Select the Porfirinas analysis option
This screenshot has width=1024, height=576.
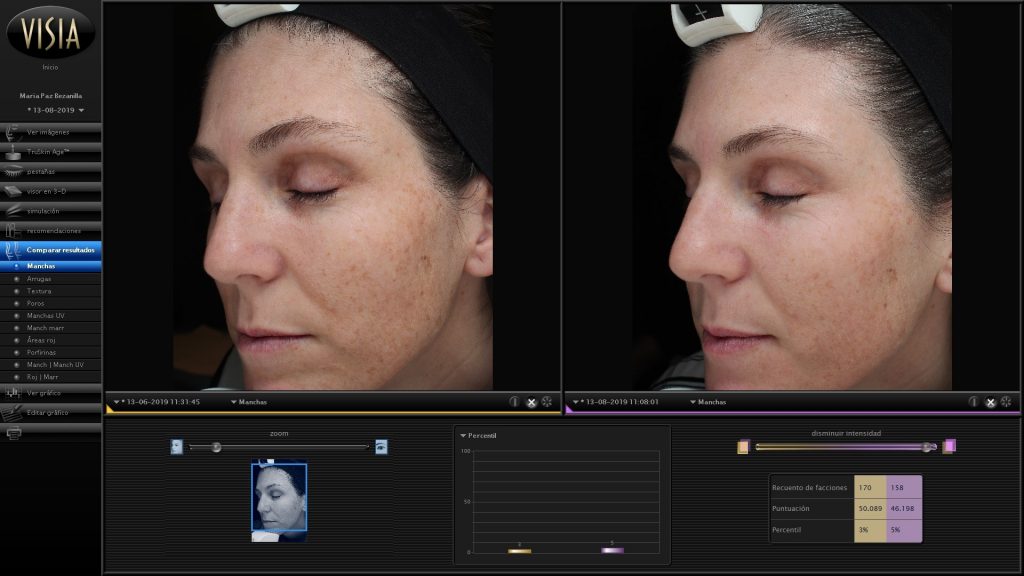tap(42, 352)
